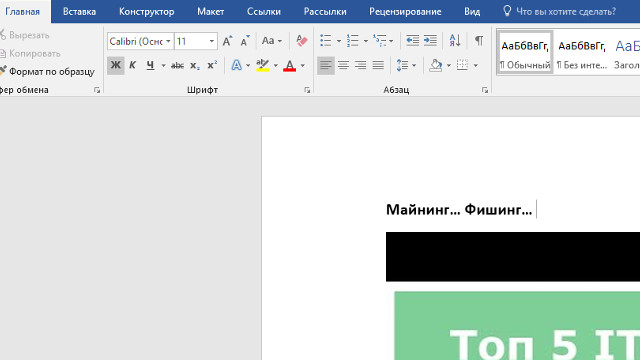
Task: Justify text to both margins
Action: (x=378, y=65)
